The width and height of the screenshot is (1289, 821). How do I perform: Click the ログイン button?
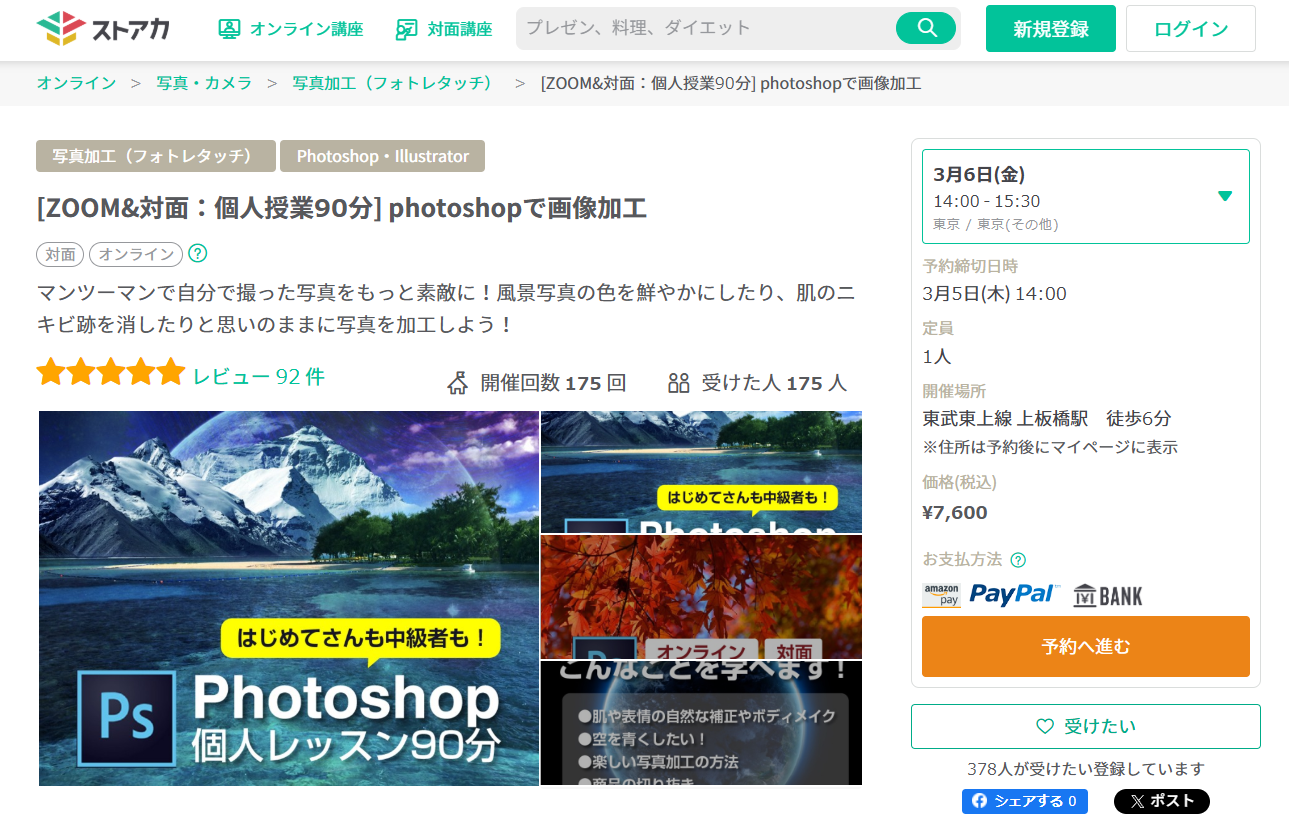pyautogui.click(x=1190, y=29)
